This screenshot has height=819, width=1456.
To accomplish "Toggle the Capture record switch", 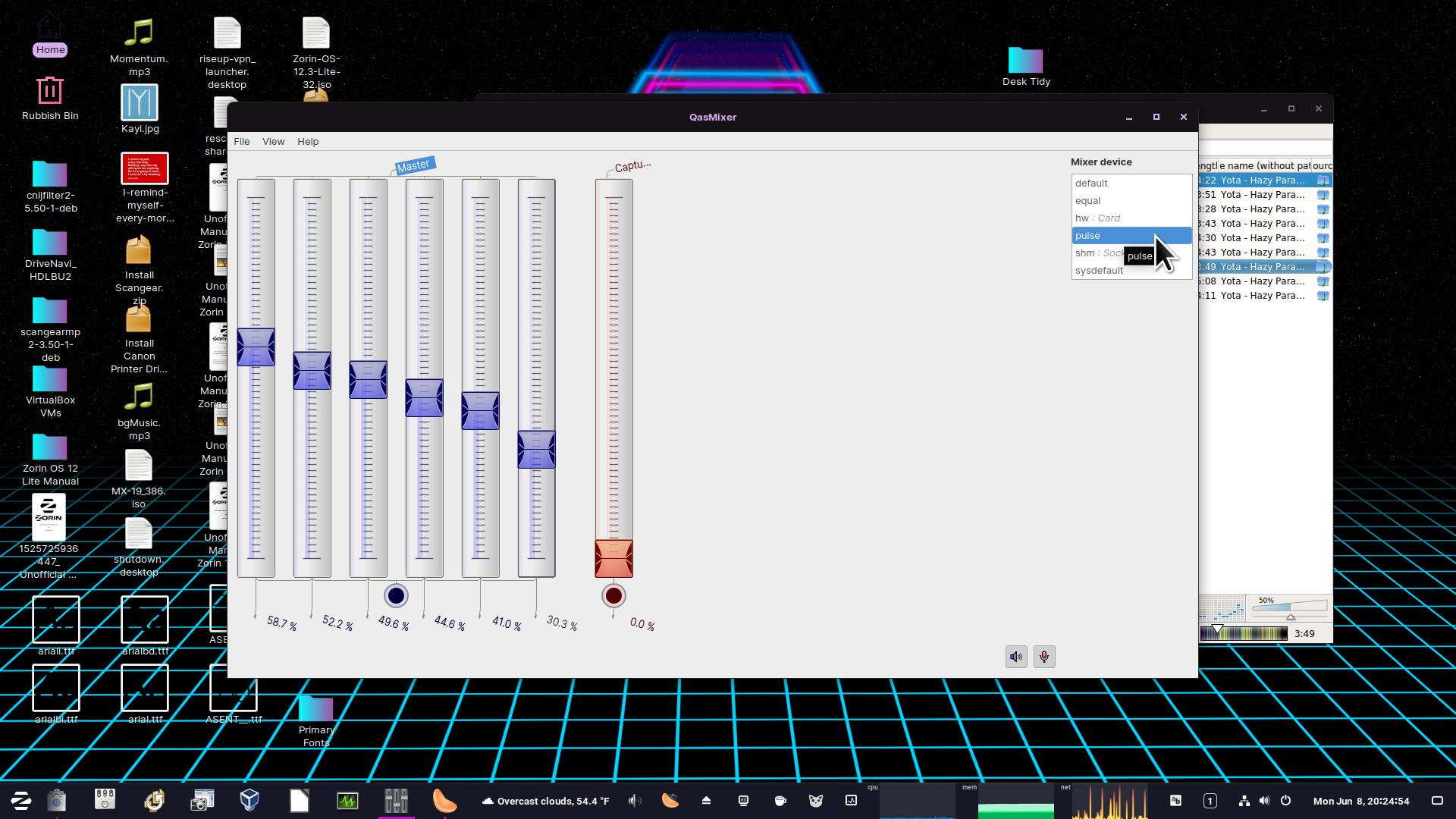I will [613, 596].
